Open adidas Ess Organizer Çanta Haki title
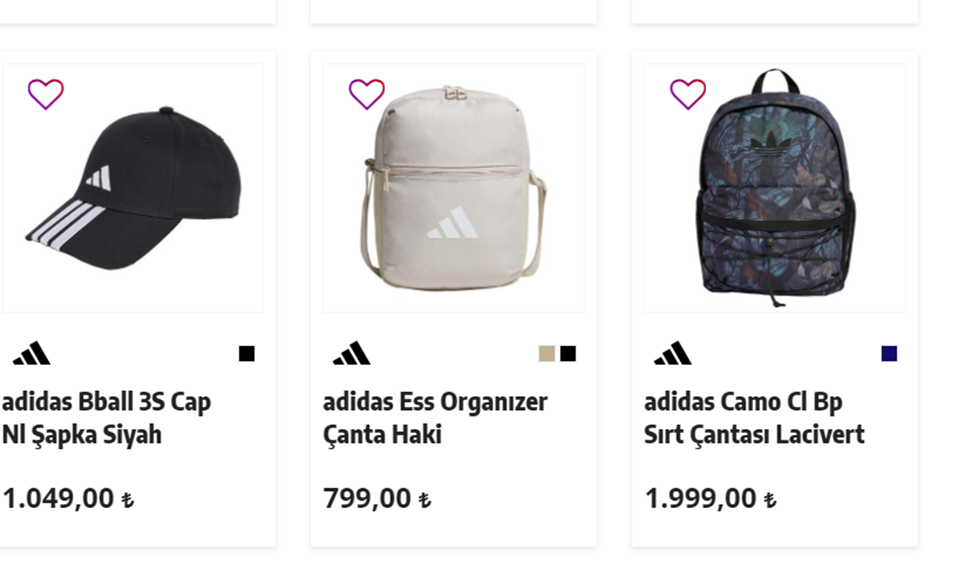979x570 pixels. (435, 418)
